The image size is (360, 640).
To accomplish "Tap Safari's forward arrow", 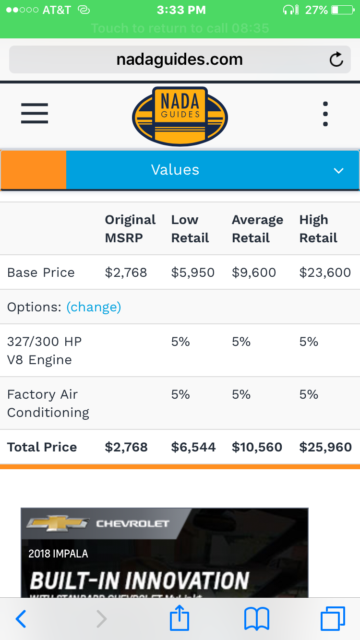I will coord(102,619).
